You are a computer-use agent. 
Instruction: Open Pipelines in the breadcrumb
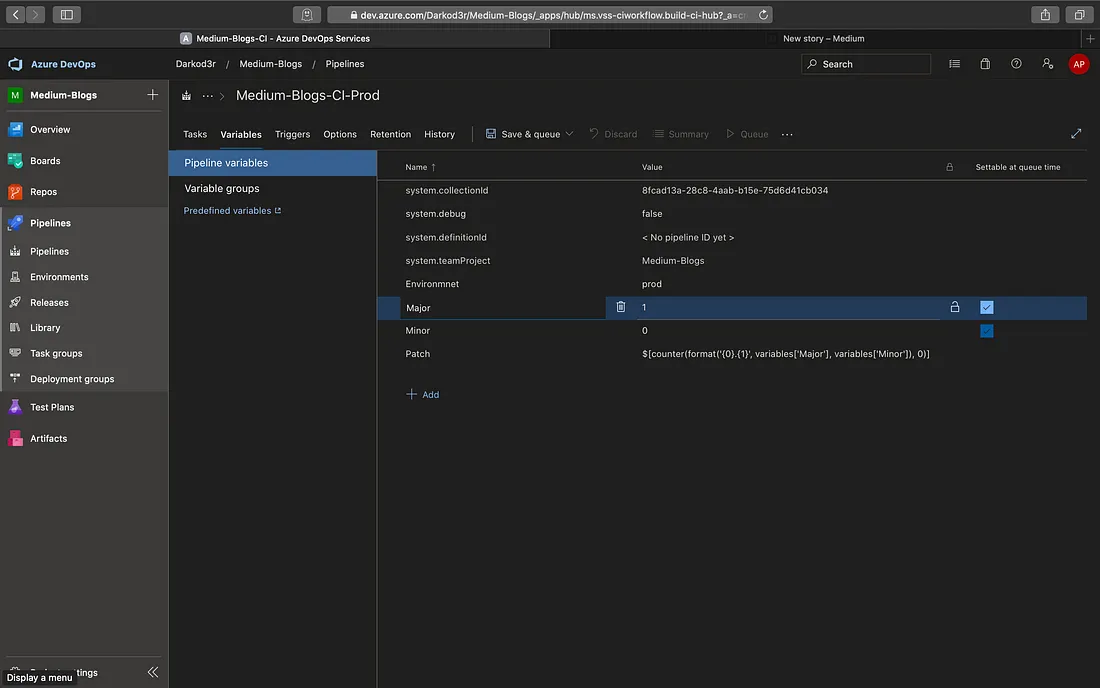click(x=344, y=64)
